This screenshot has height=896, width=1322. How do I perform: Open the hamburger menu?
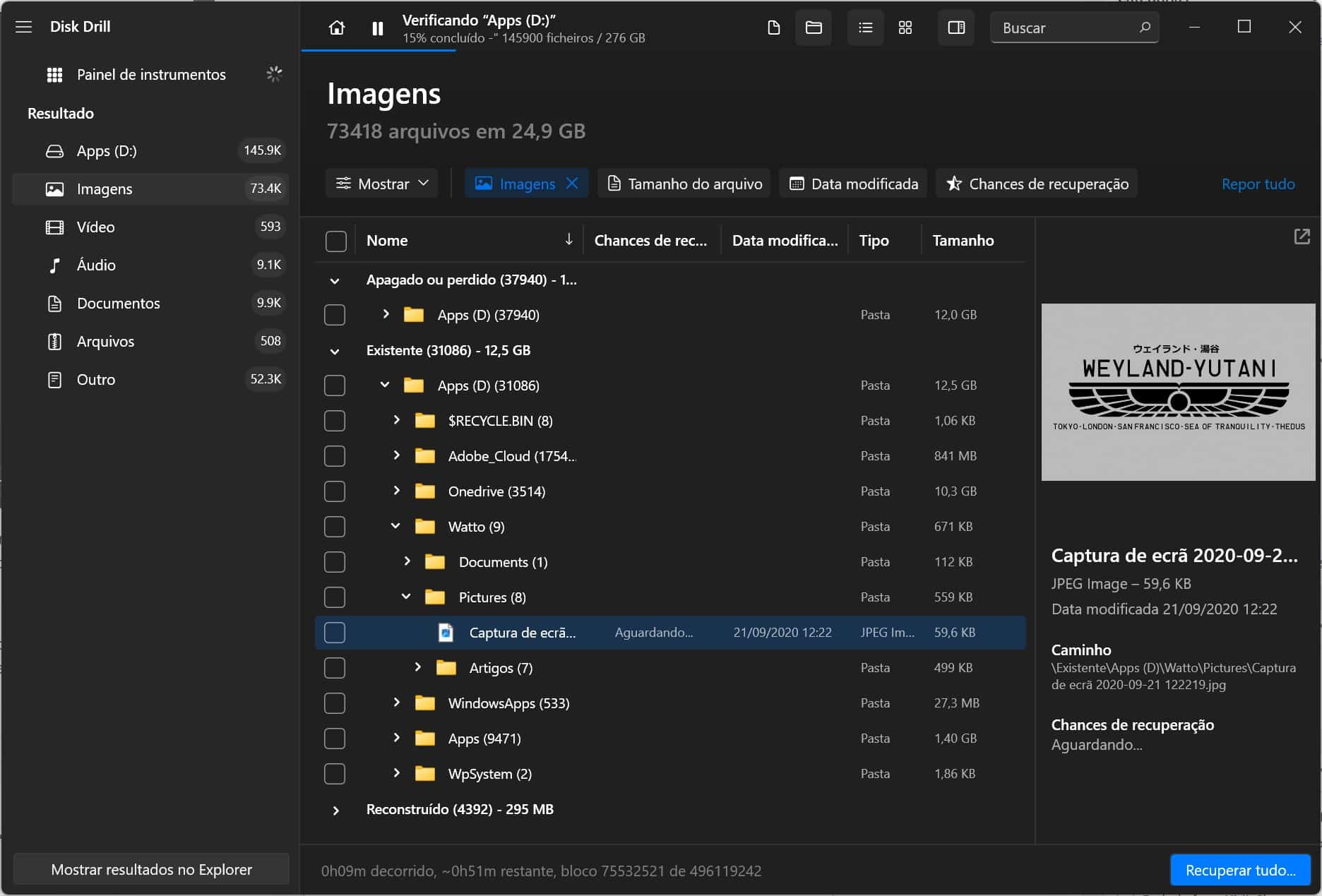pyautogui.click(x=24, y=27)
